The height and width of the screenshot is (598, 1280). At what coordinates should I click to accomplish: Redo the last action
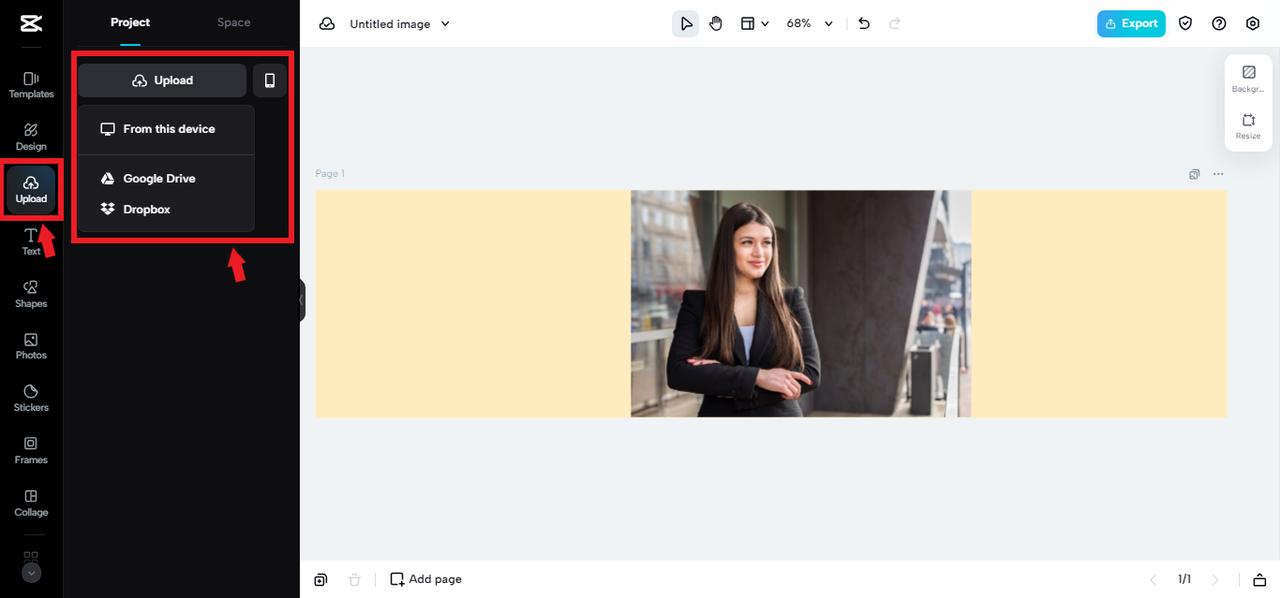895,23
